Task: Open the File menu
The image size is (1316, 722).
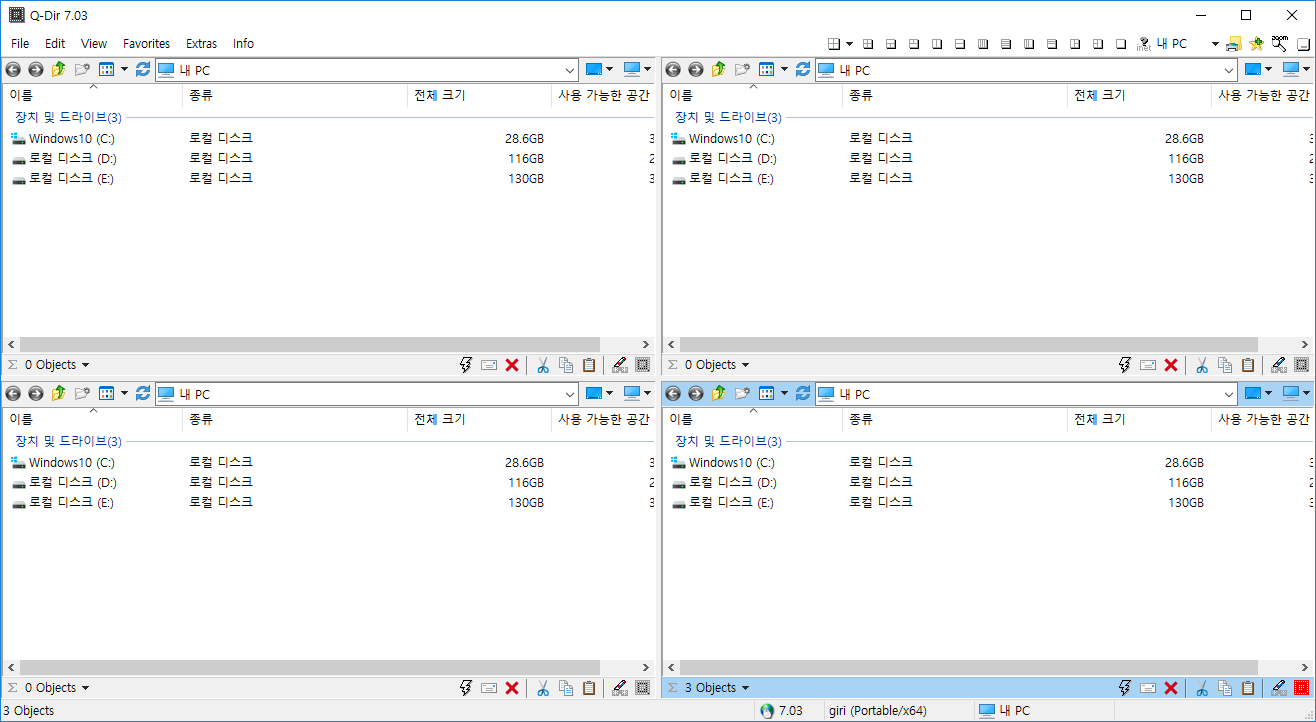Action: [20, 44]
